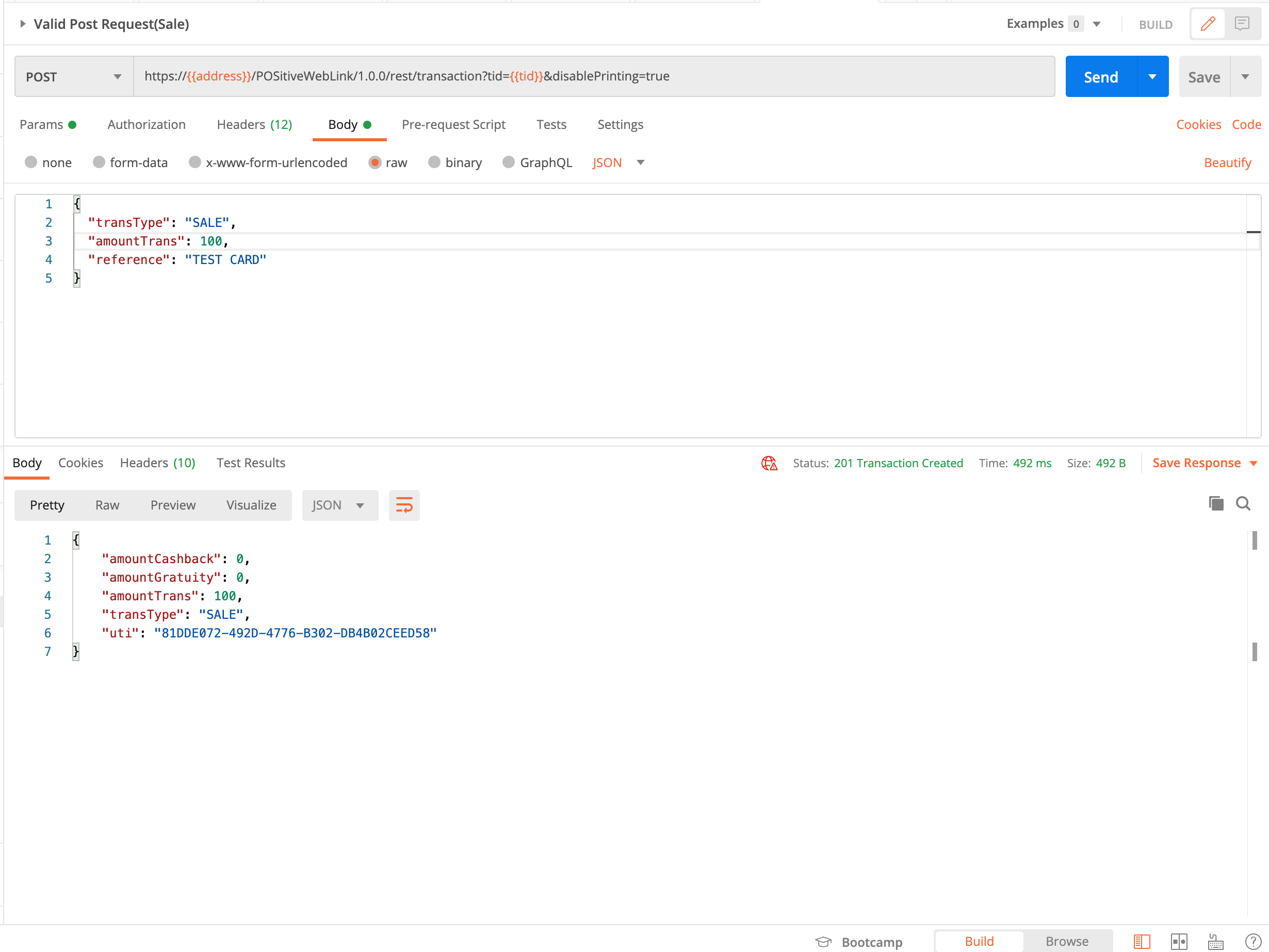Open the response Headers (10) tab
Image resolution: width=1269 pixels, height=952 pixels.
pyautogui.click(x=157, y=463)
